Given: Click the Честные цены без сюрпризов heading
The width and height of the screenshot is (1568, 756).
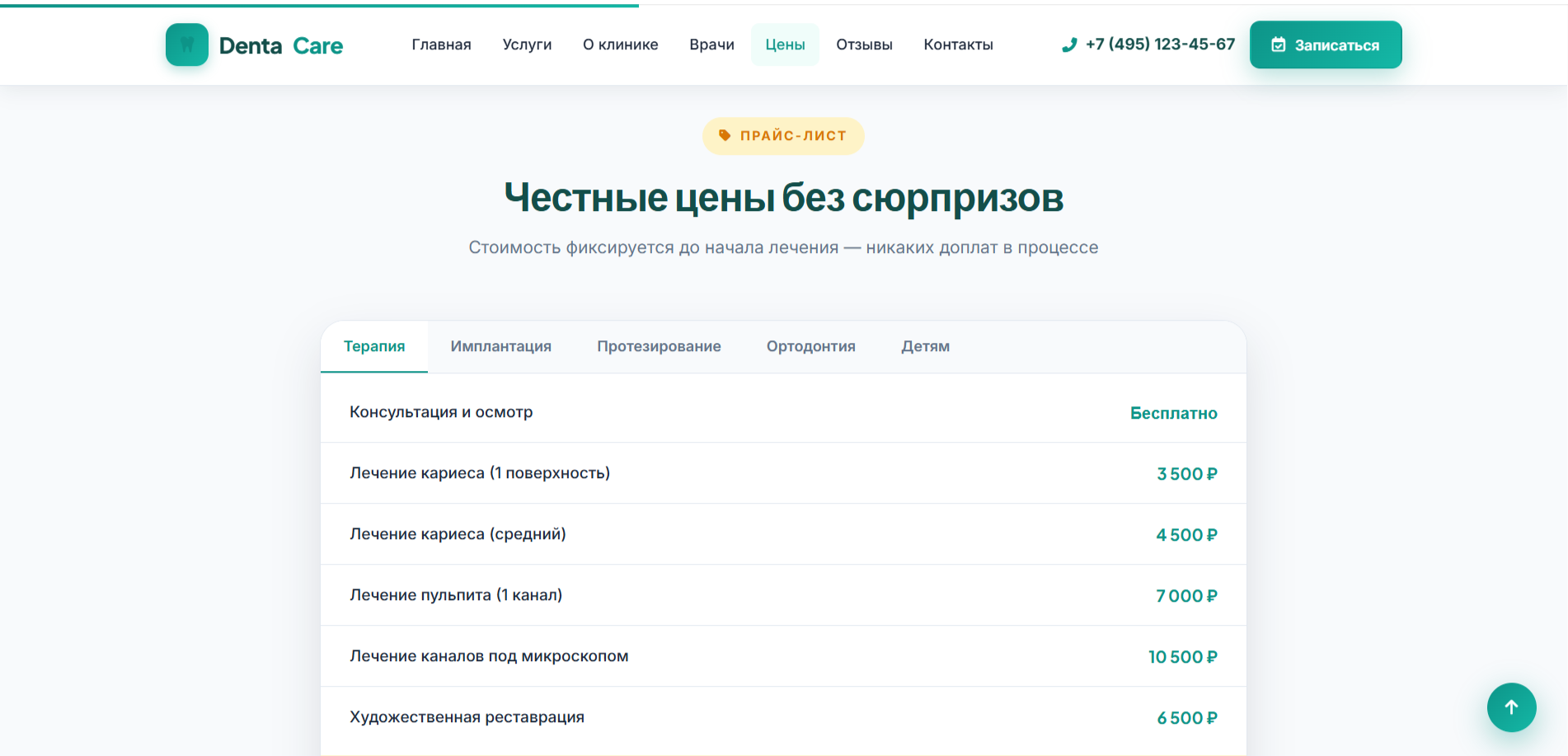Looking at the screenshot, I should (x=784, y=198).
